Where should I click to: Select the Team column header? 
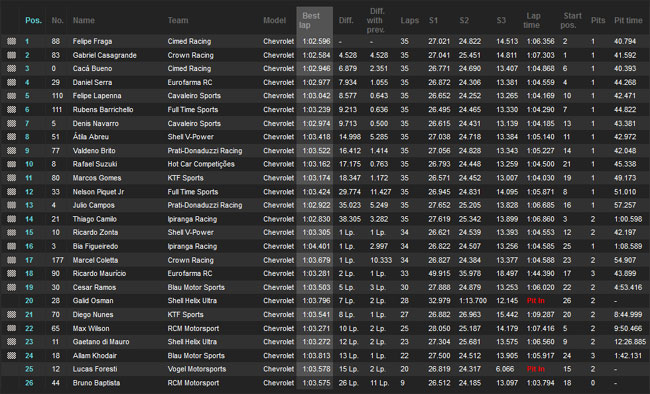tap(178, 20)
